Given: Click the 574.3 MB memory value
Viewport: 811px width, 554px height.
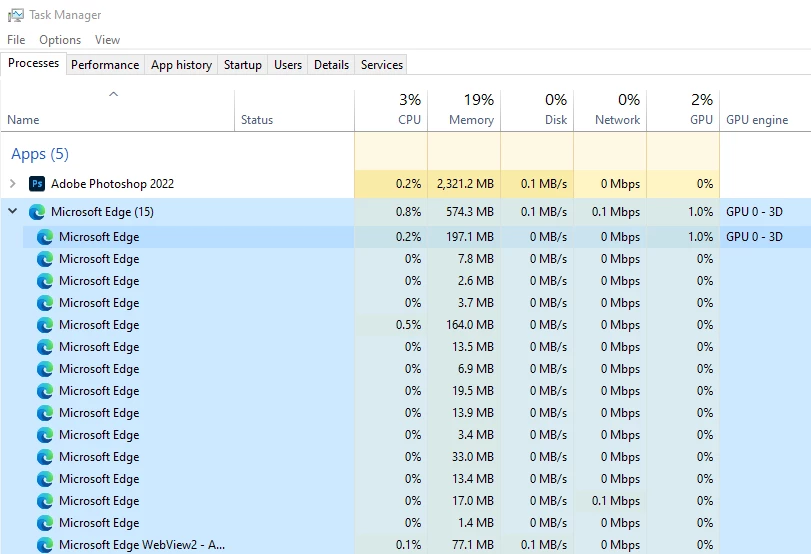Looking at the screenshot, I should 470,212.
